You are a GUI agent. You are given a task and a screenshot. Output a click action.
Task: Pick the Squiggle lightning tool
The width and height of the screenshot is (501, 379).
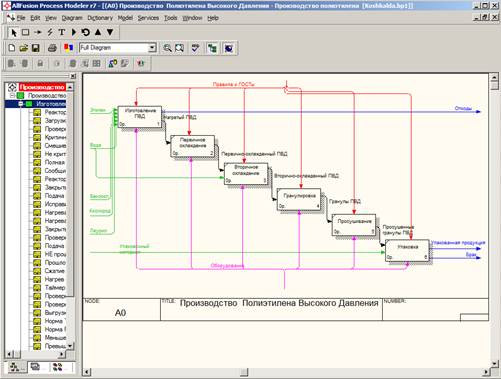tap(50, 32)
